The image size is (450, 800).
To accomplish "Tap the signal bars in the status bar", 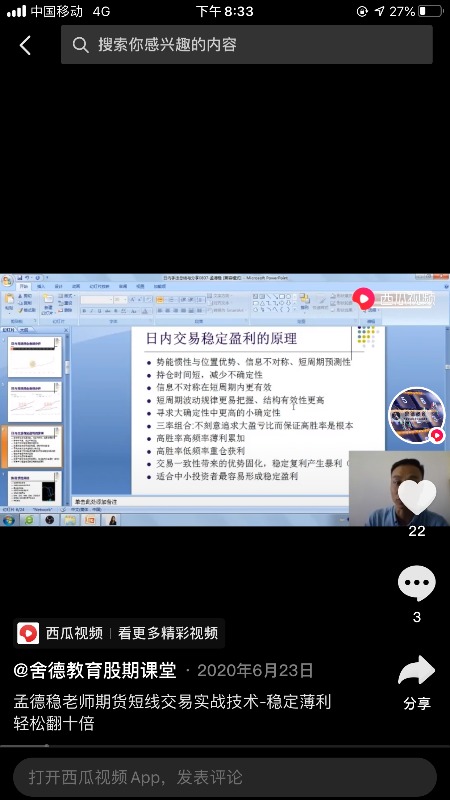I will point(16,11).
